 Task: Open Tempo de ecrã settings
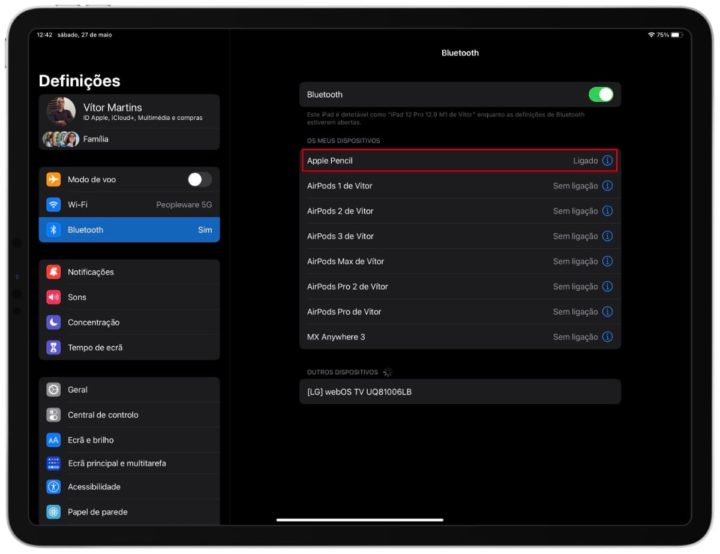point(129,347)
